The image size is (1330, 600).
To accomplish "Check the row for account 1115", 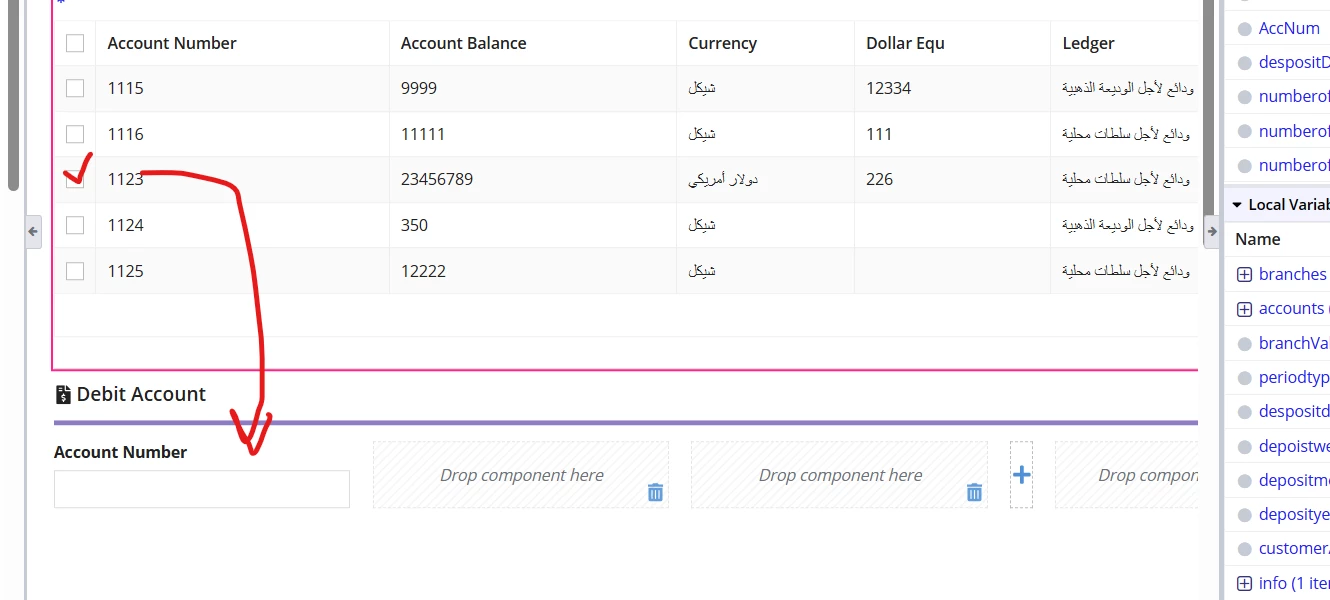I will point(75,88).
